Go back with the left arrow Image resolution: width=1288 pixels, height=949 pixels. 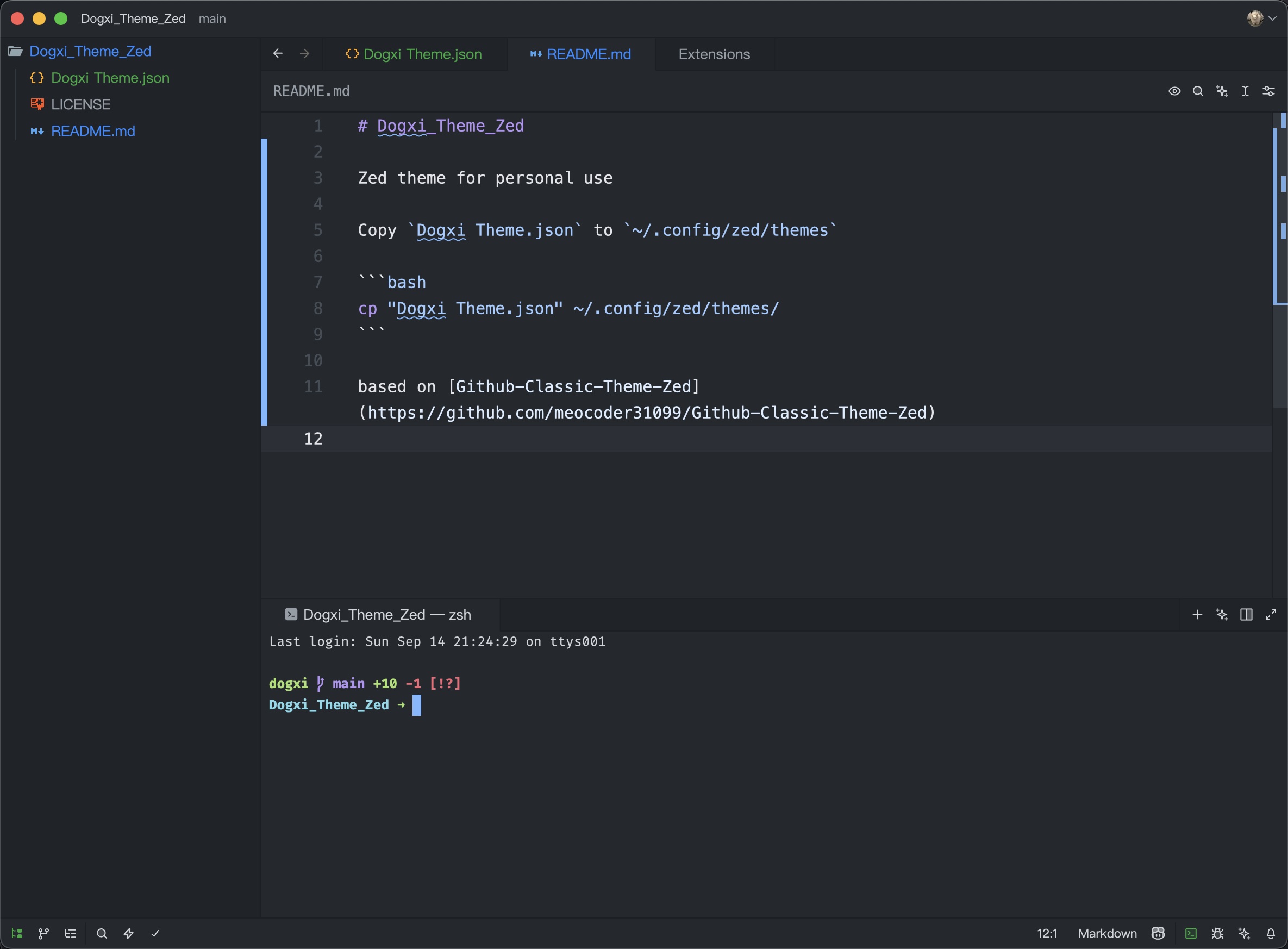278,53
